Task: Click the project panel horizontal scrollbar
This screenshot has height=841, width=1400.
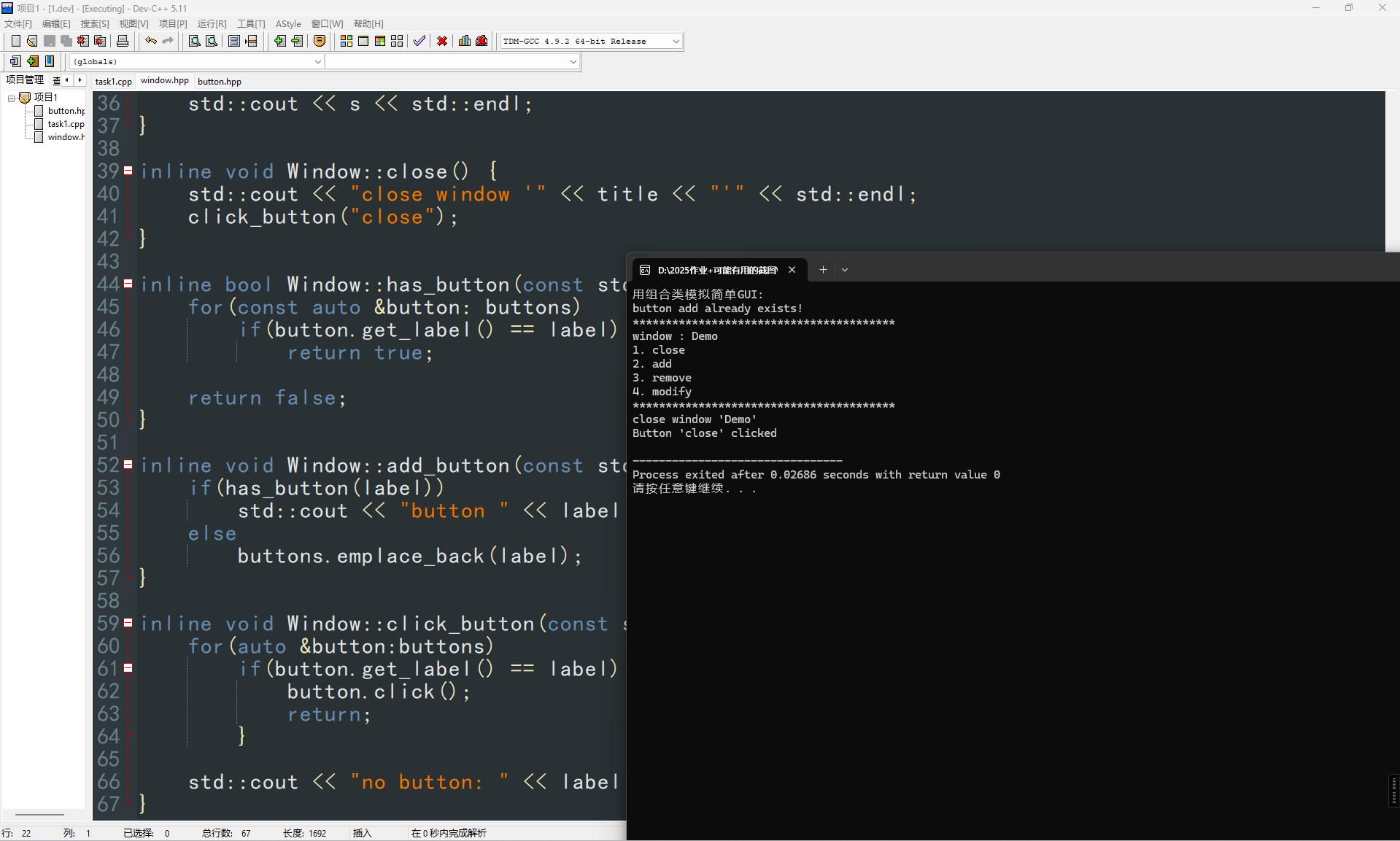Action: tap(40, 815)
